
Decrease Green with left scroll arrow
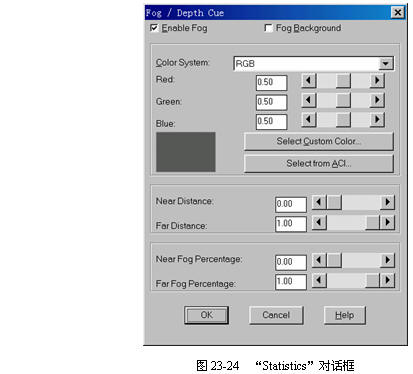[308, 100]
